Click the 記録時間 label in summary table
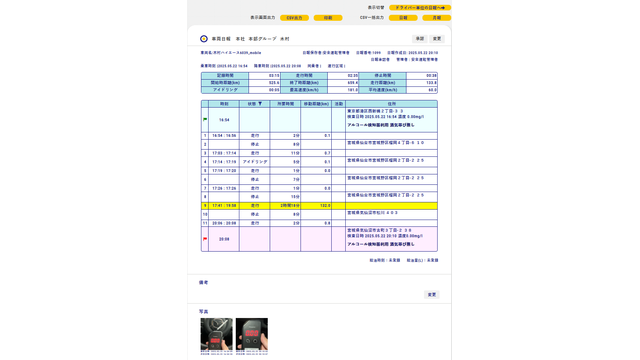Viewport: 640px width, 360px height. point(225,76)
